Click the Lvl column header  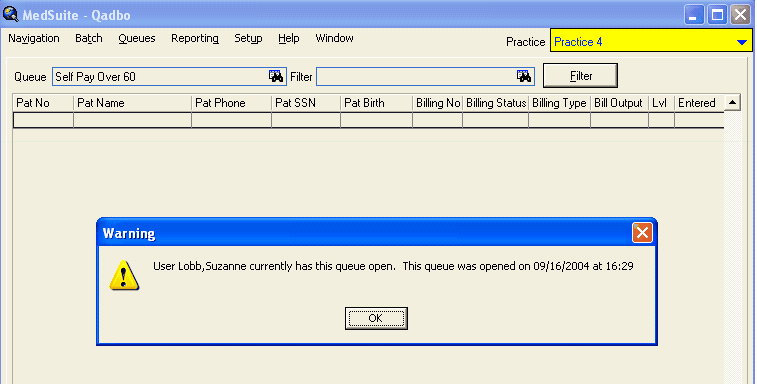tap(661, 103)
